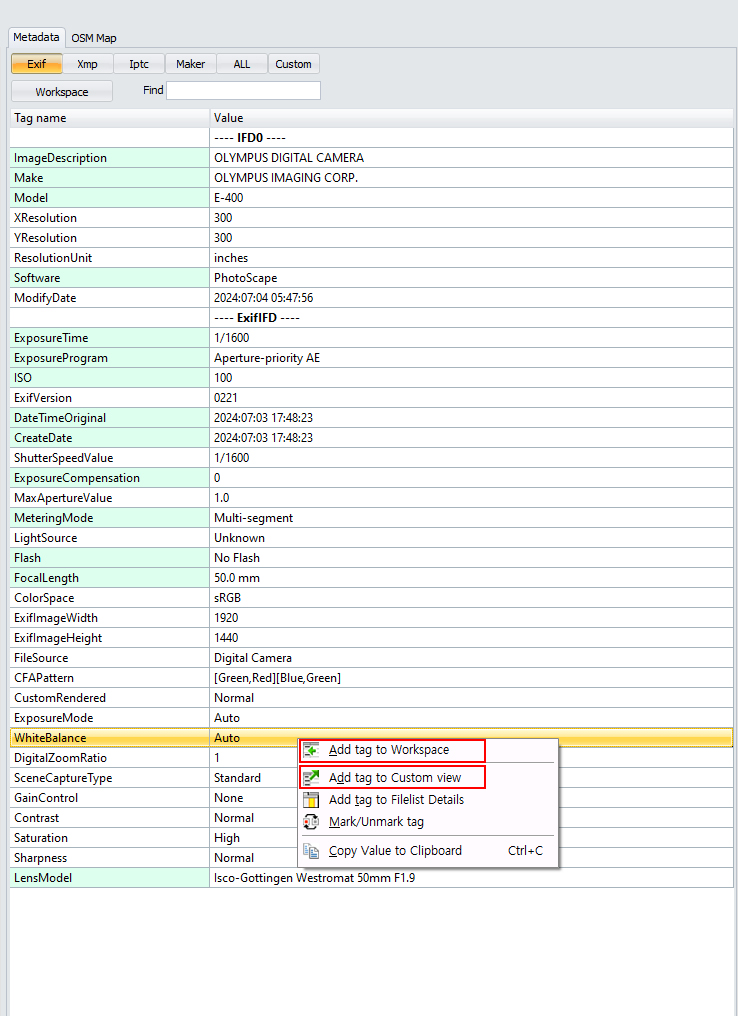Click the Mark/Unmark tag icon
Screen dimensions: 738x1016
coord(311,822)
